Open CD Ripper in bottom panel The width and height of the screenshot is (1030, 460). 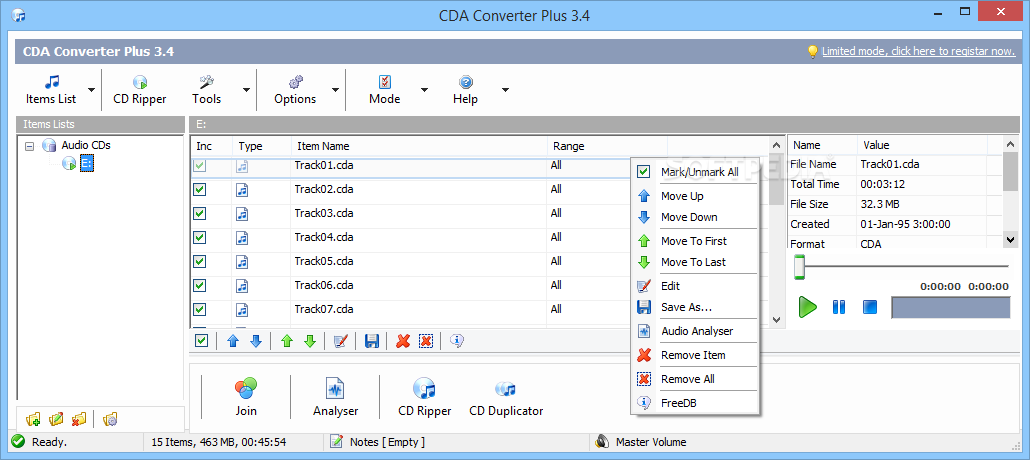pyautogui.click(x=424, y=398)
